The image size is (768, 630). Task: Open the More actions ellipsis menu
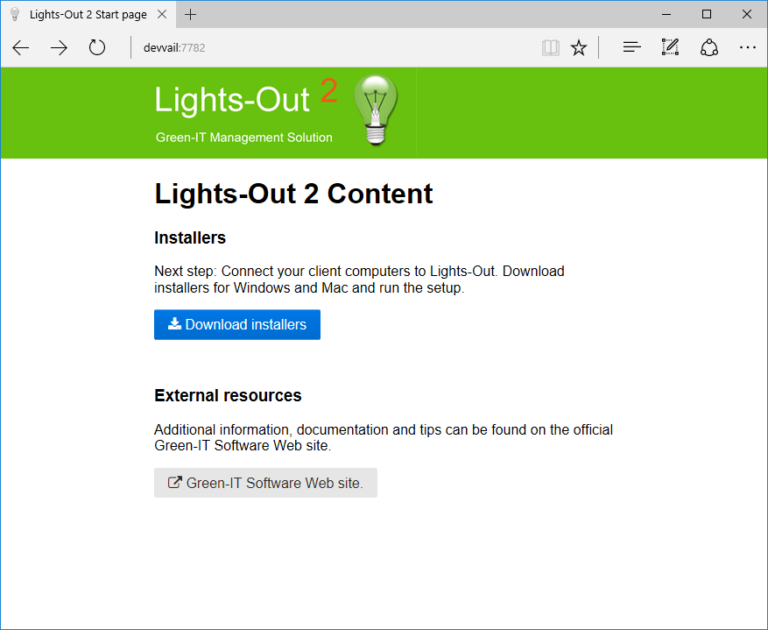747,47
